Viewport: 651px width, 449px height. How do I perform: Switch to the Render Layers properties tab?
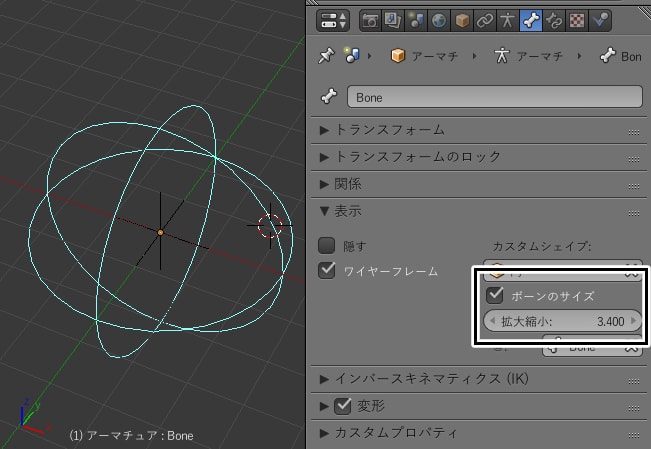pyautogui.click(x=393, y=20)
